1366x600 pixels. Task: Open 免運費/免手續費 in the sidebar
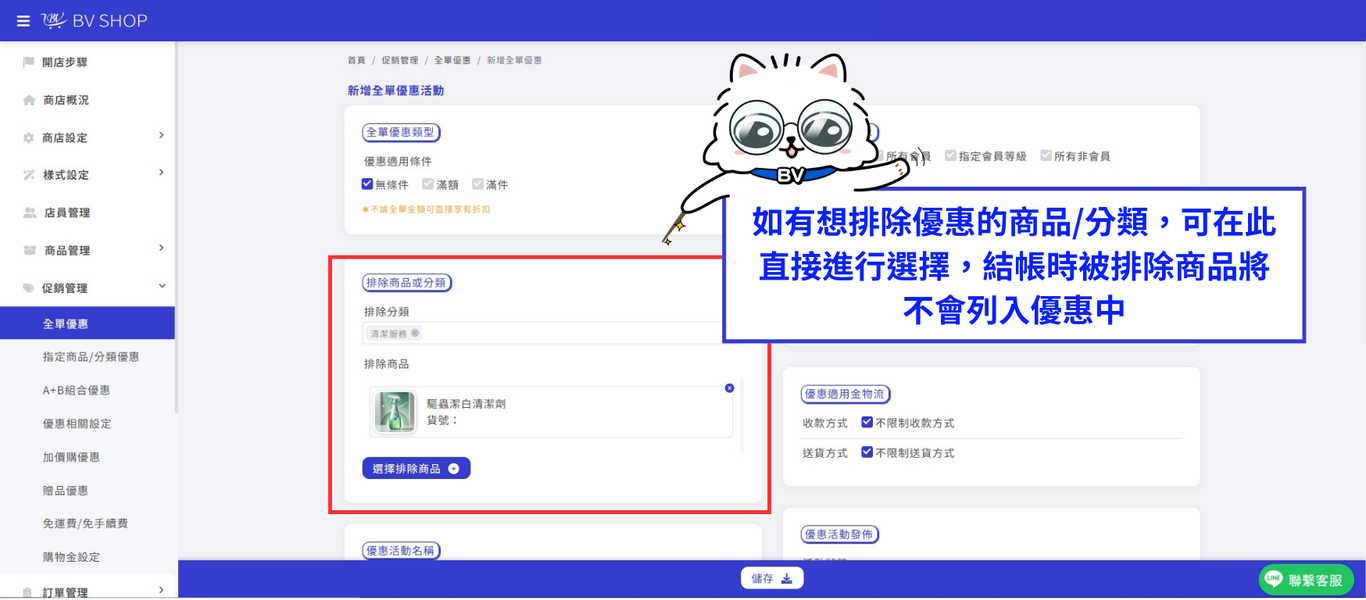coord(85,524)
